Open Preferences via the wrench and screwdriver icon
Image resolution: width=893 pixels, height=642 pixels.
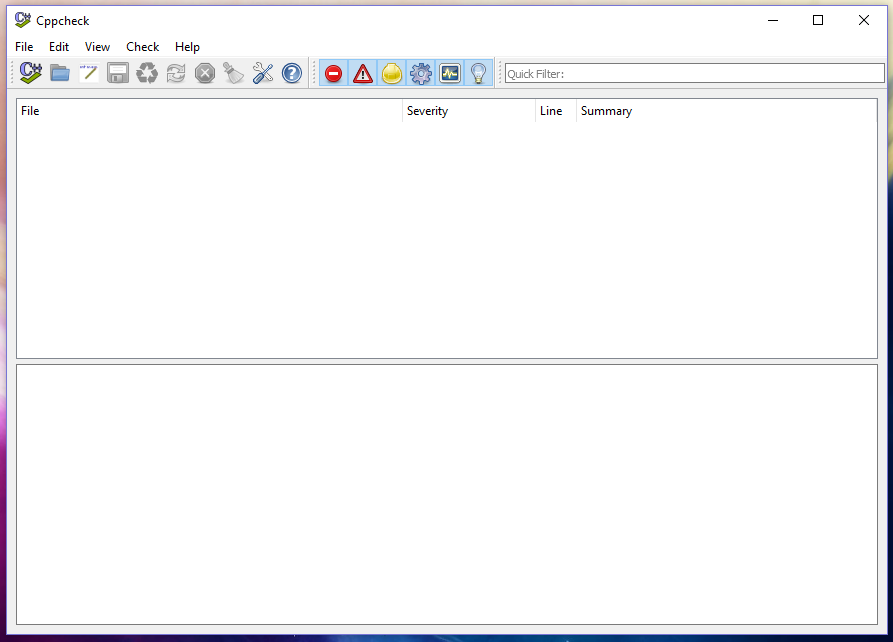pyautogui.click(x=263, y=73)
